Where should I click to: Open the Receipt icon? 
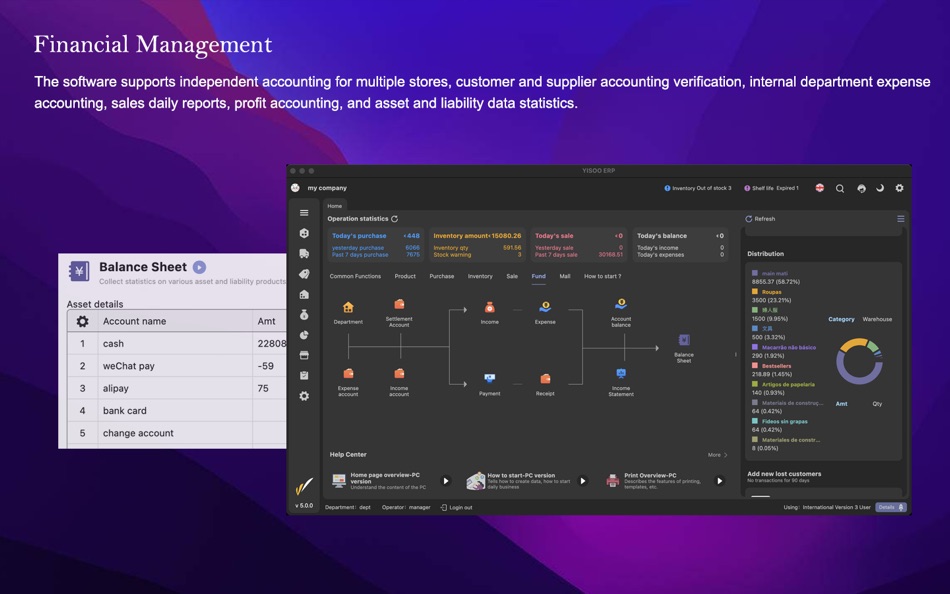[545, 378]
